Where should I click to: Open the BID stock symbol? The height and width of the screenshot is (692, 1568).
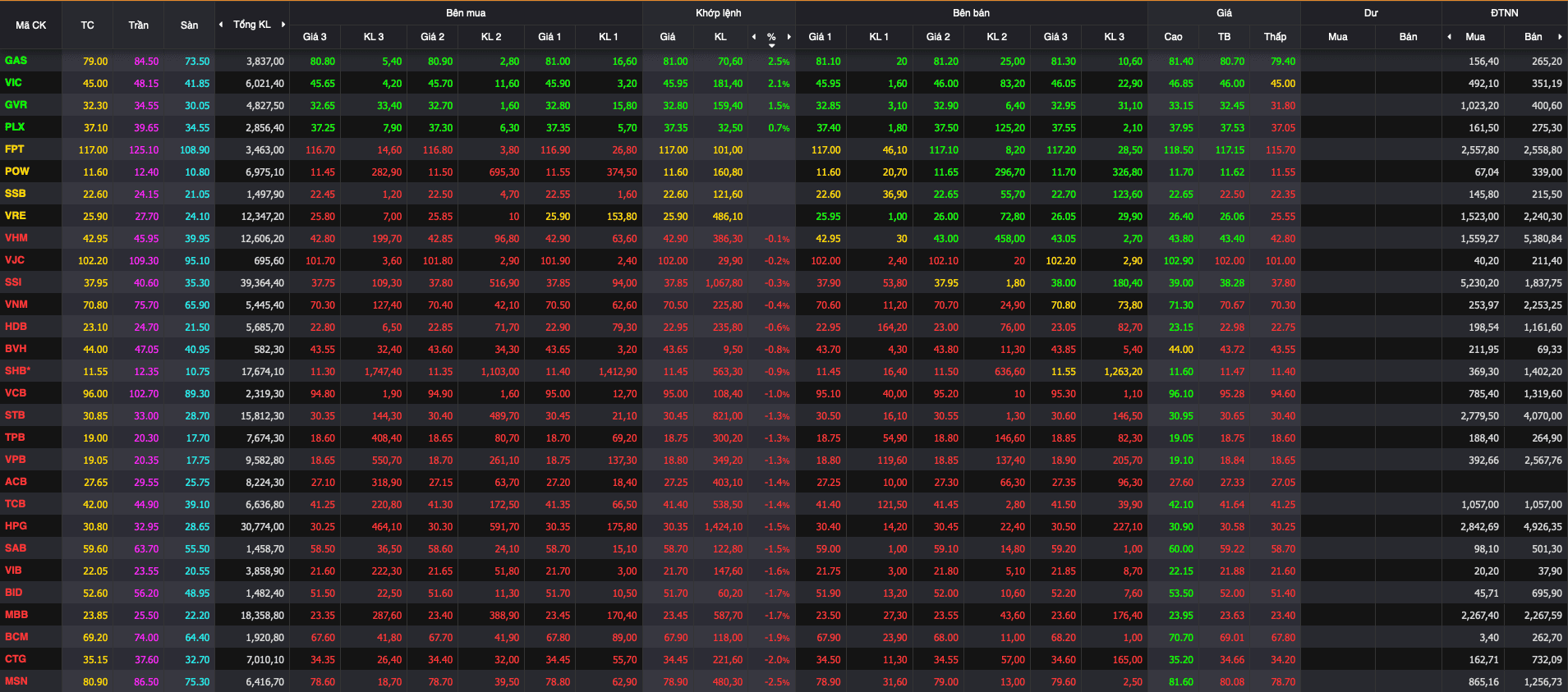pos(13,593)
